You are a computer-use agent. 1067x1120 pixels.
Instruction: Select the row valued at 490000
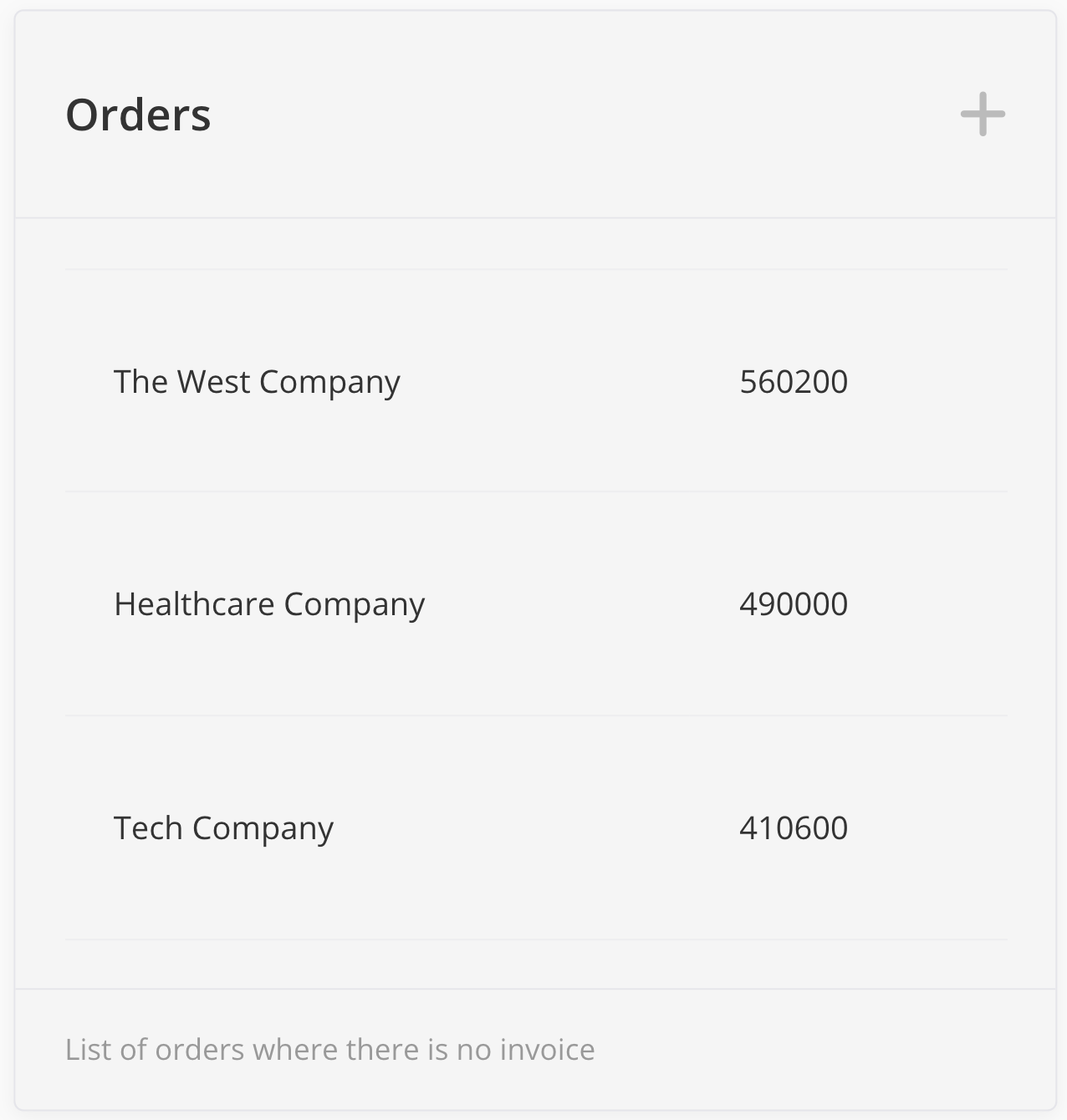point(535,604)
